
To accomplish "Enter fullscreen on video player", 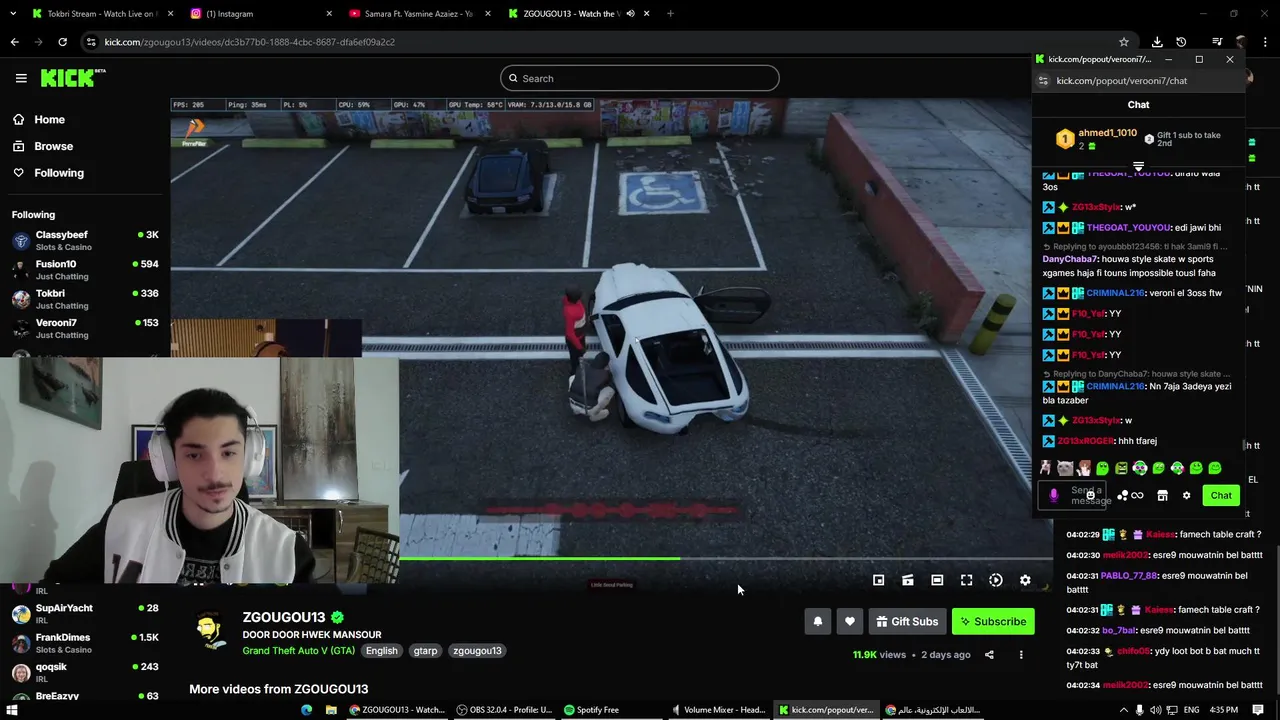I will click(966, 580).
